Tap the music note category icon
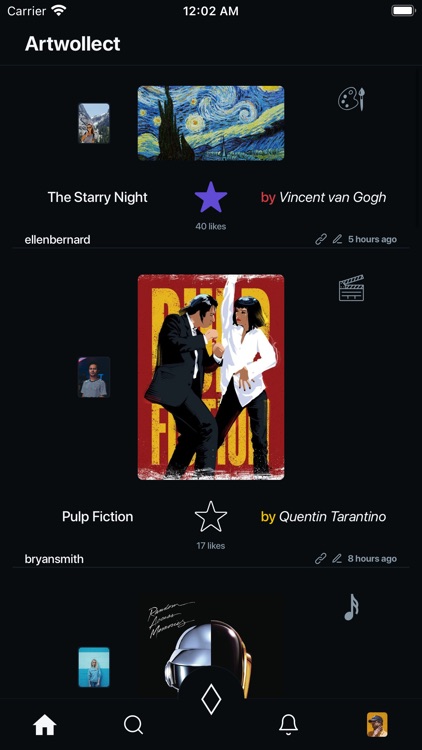The height and width of the screenshot is (750, 422). (351, 607)
